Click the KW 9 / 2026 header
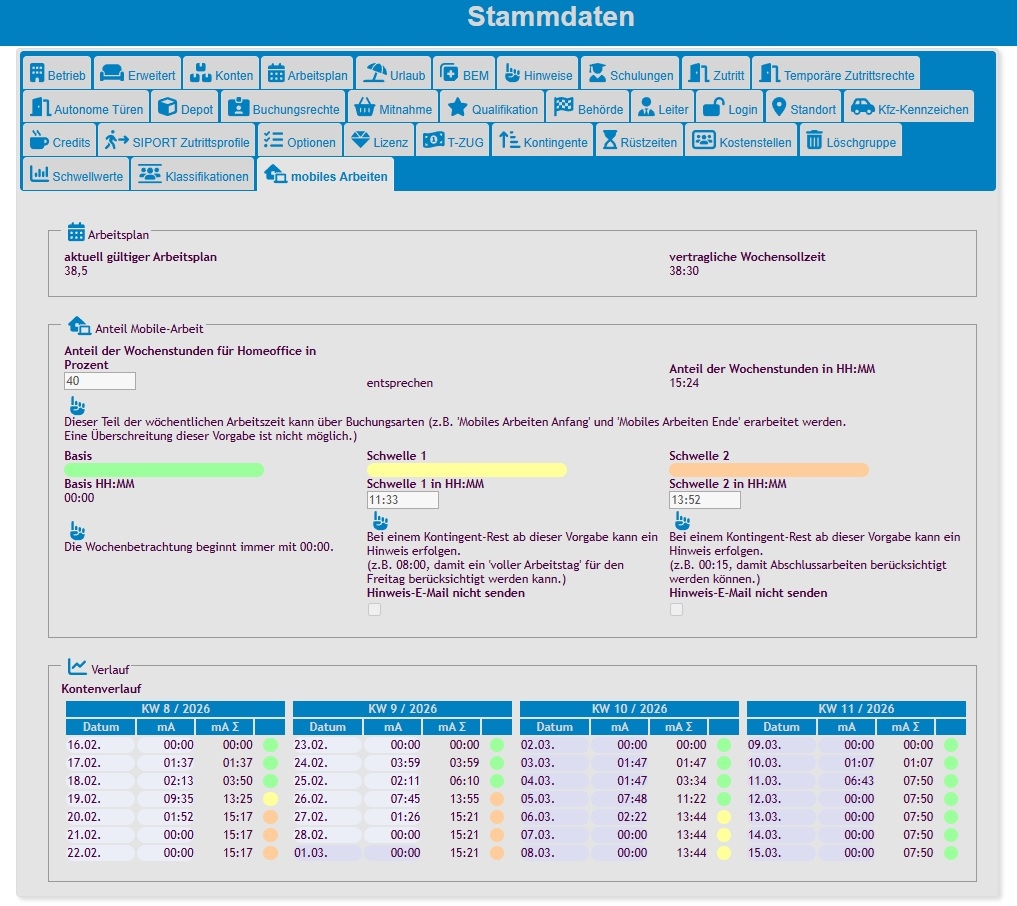The width and height of the screenshot is (1017, 906). pyautogui.click(x=402, y=709)
